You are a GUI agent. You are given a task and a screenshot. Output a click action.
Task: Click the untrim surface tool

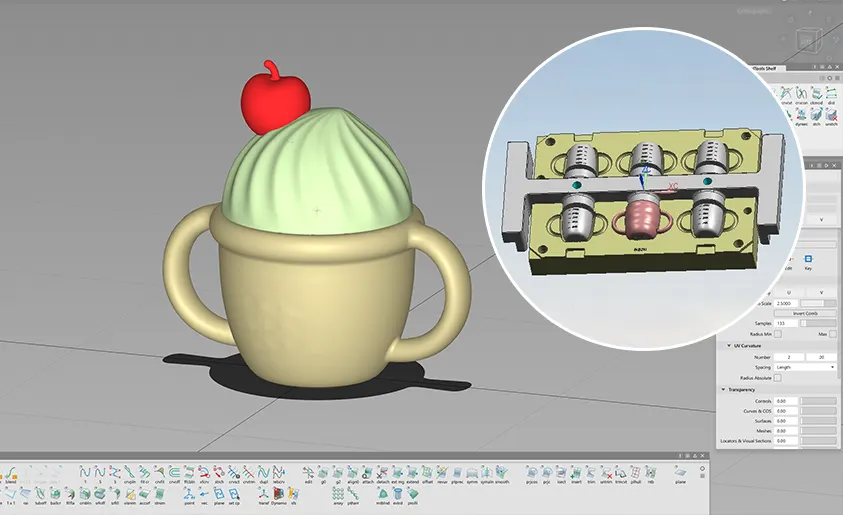(x=606, y=475)
